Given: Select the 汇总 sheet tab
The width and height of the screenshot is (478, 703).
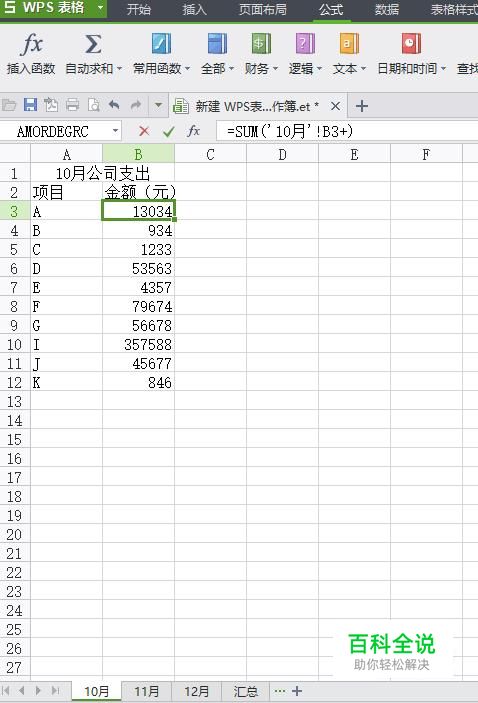Looking at the screenshot, I should tap(245, 691).
